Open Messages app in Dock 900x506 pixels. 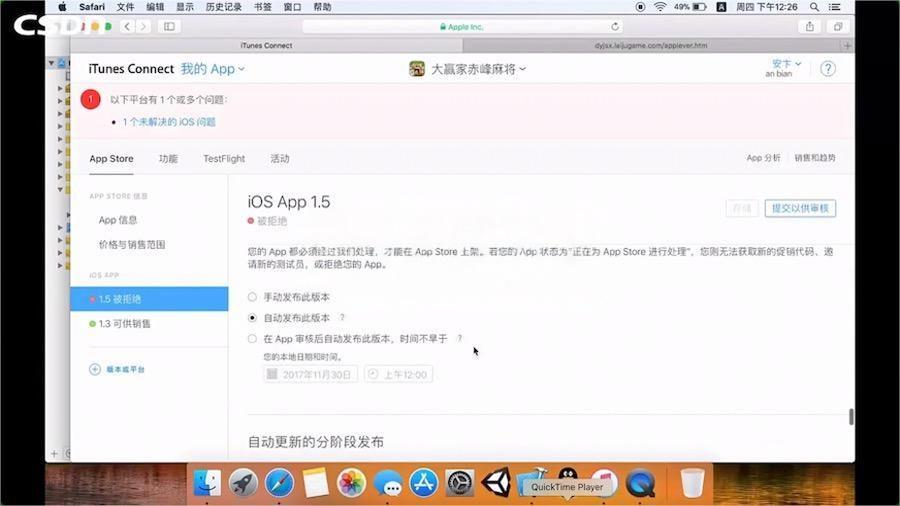(x=387, y=482)
